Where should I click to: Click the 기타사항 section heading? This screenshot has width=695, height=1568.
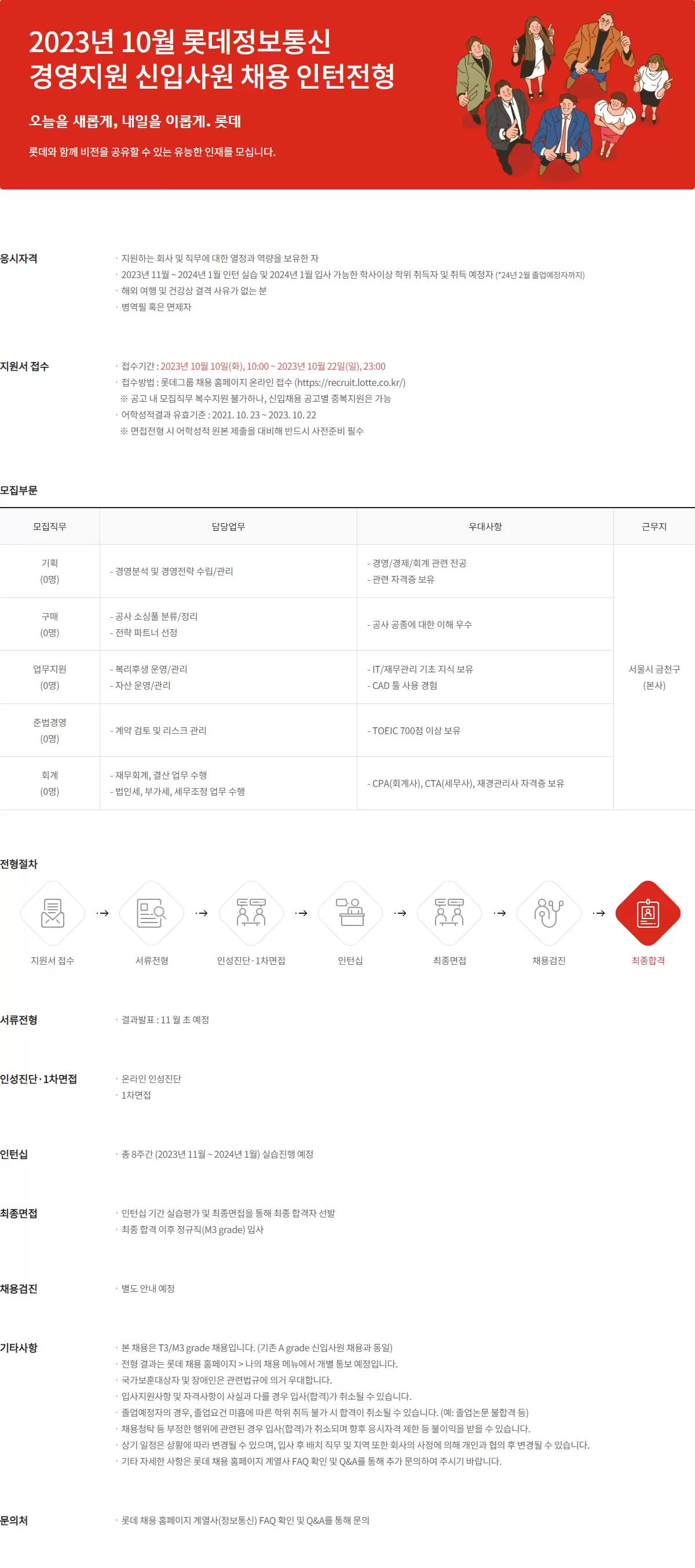tap(19, 1348)
